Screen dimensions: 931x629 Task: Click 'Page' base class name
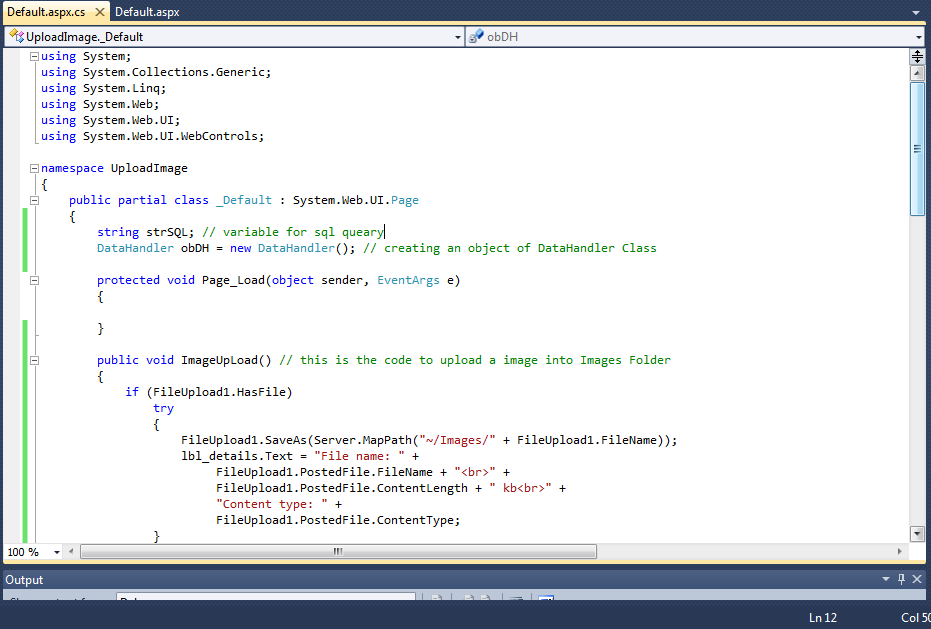point(405,200)
